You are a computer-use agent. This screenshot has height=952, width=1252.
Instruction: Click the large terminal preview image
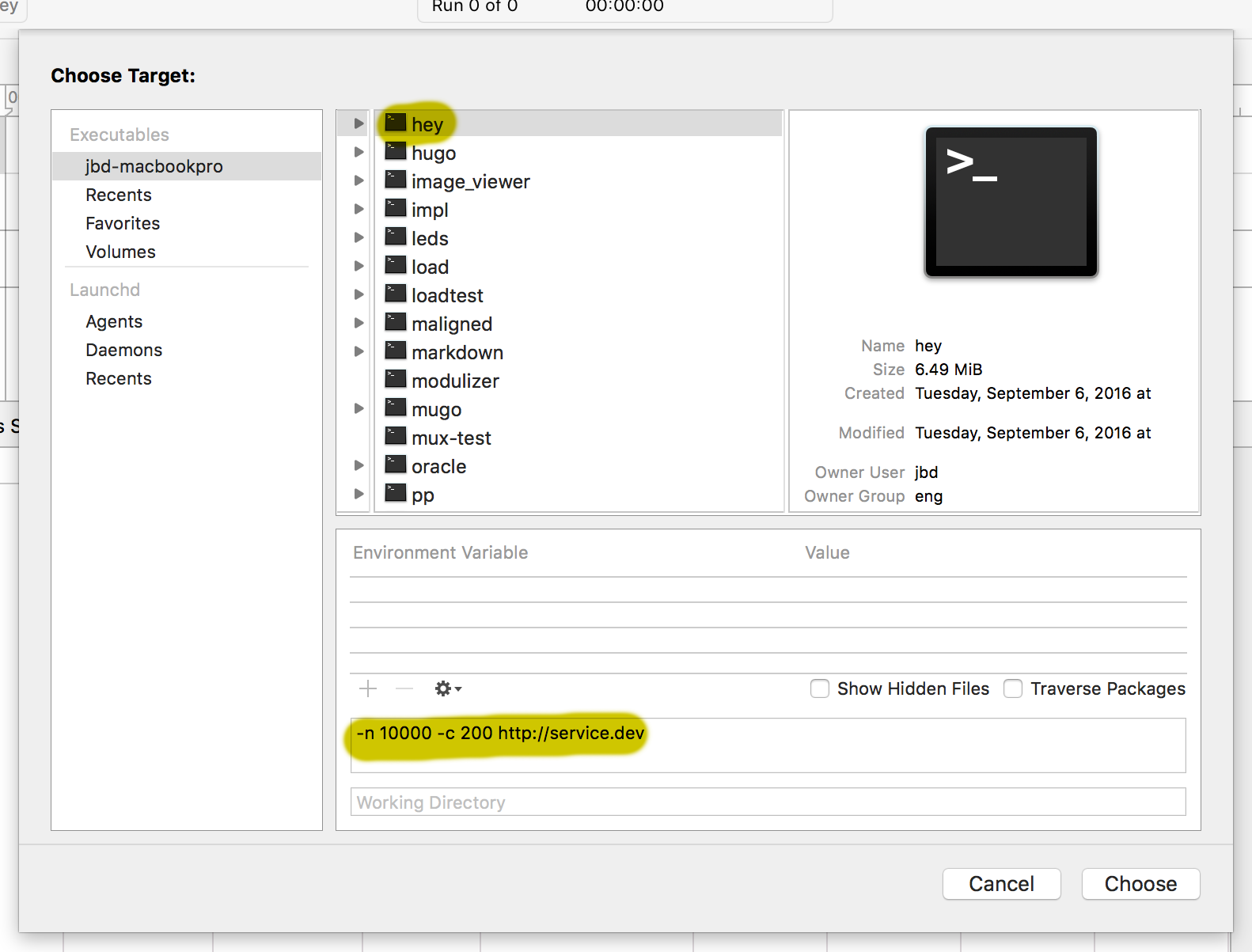1011,202
